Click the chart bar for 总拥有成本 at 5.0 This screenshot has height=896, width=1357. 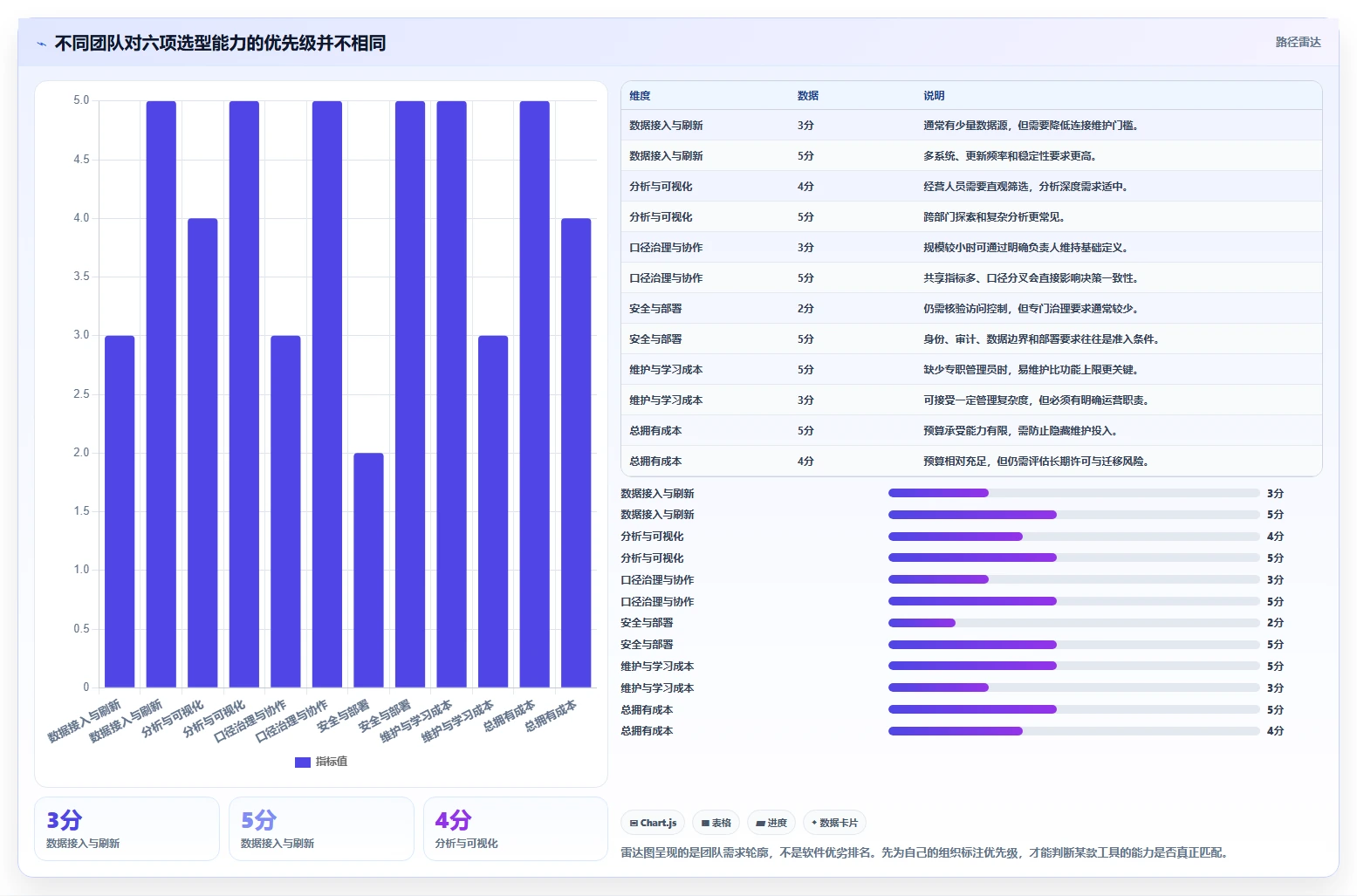click(535, 394)
